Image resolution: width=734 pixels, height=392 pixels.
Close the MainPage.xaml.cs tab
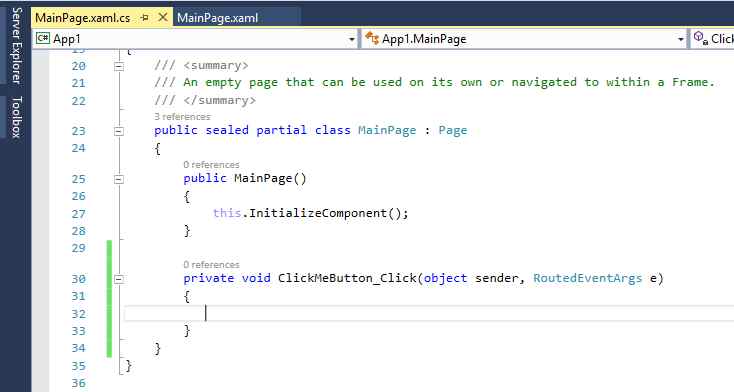[x=163, y=18]
